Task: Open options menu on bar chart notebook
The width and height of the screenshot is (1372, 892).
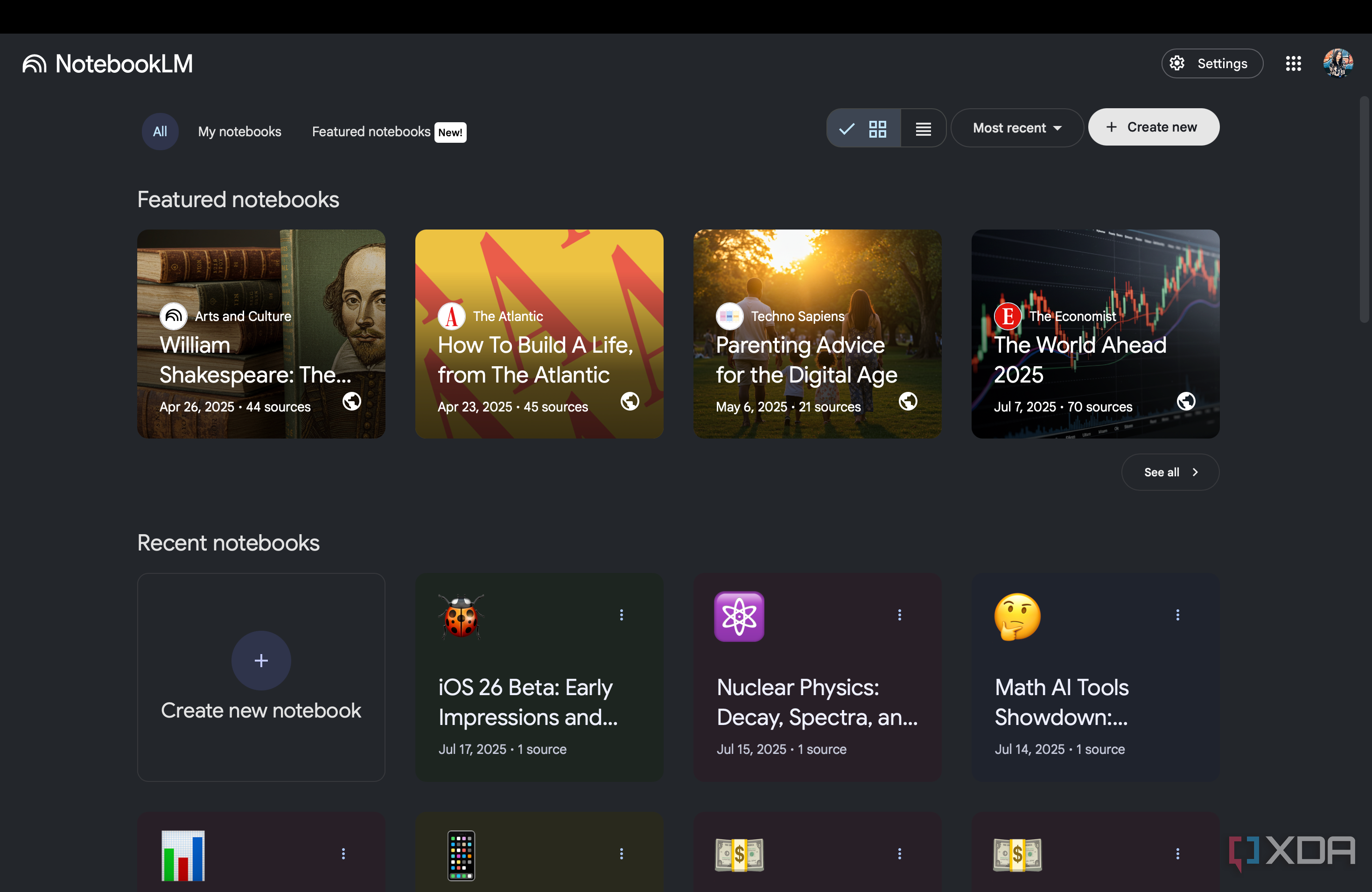Action: (343, 854)
